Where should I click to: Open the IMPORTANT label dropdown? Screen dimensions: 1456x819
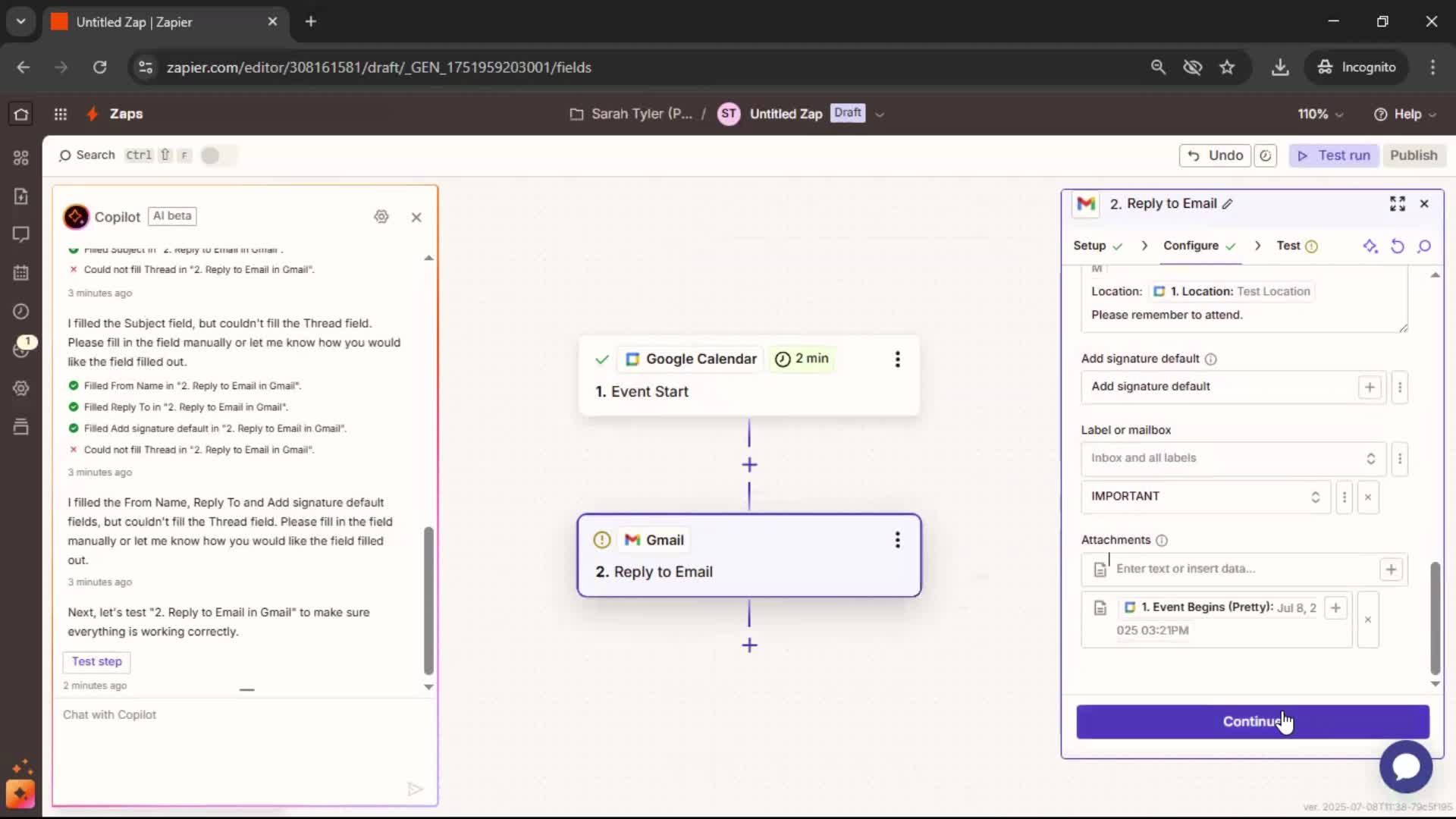pyautogui.click(x=1206, y=497)
